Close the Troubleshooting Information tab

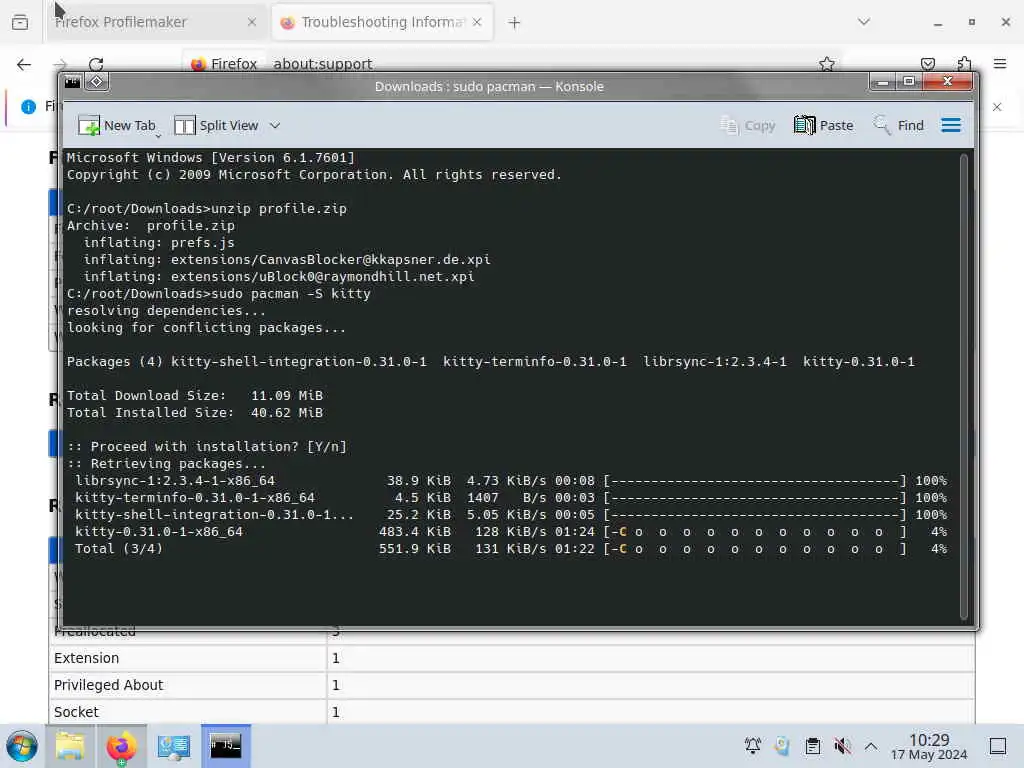(x=477, y=22)
